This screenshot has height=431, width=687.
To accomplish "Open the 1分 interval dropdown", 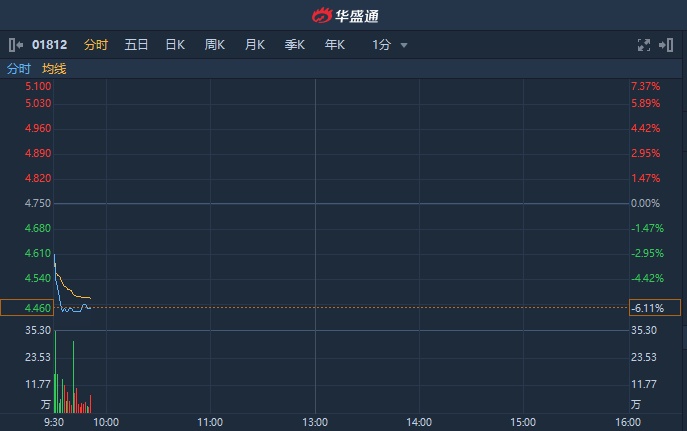I will (390, 45).
